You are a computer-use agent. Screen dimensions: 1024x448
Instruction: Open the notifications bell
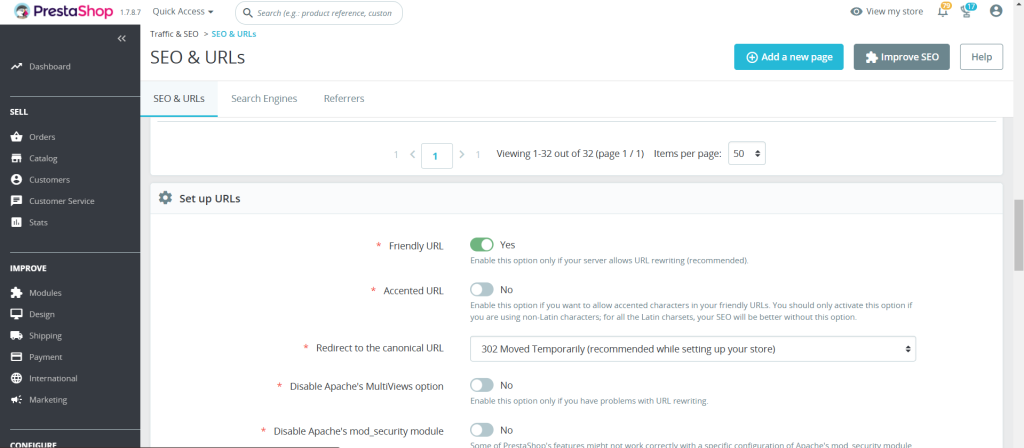[x=943, y=10]
